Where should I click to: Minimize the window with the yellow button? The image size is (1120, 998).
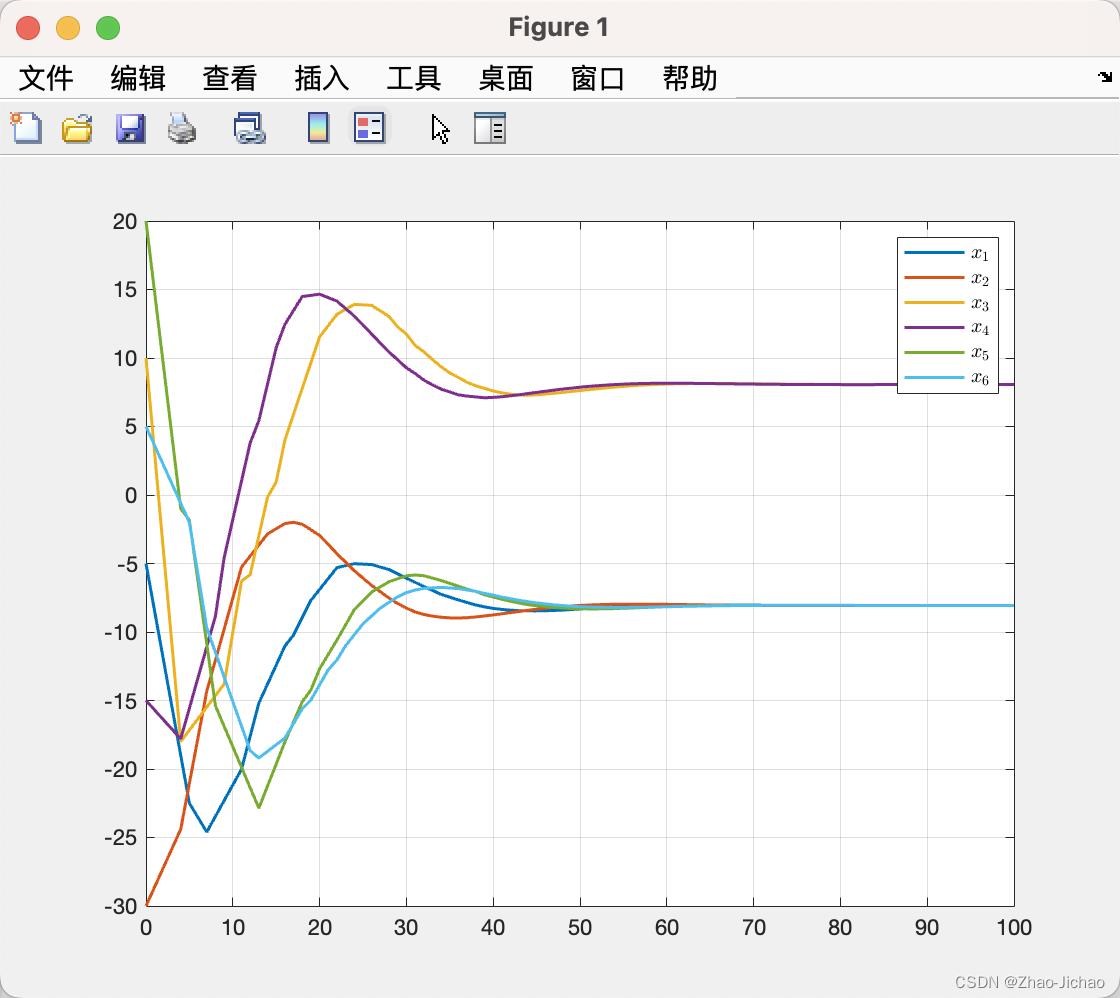coord(69,28)
